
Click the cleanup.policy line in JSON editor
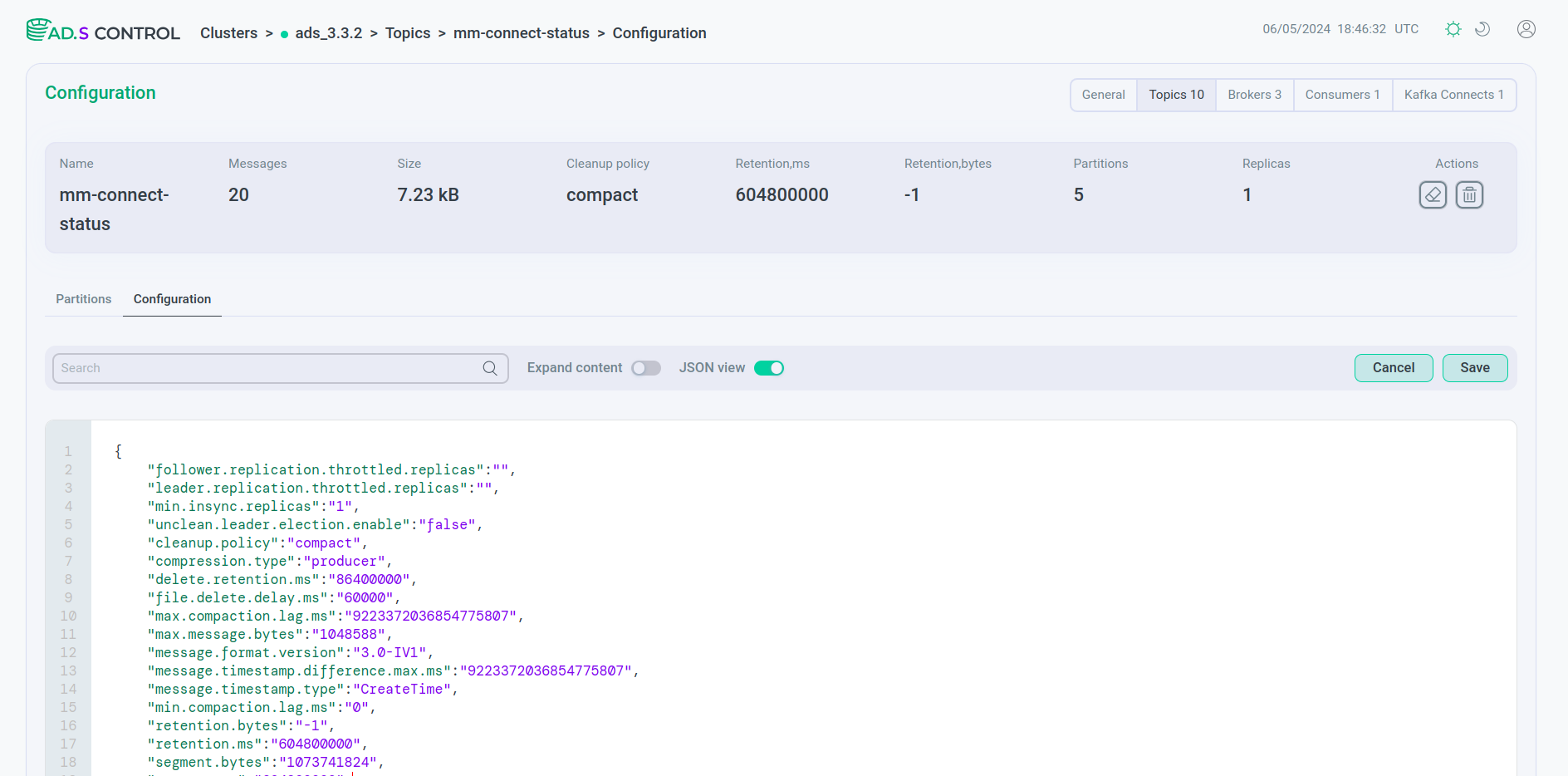[257, 543]
